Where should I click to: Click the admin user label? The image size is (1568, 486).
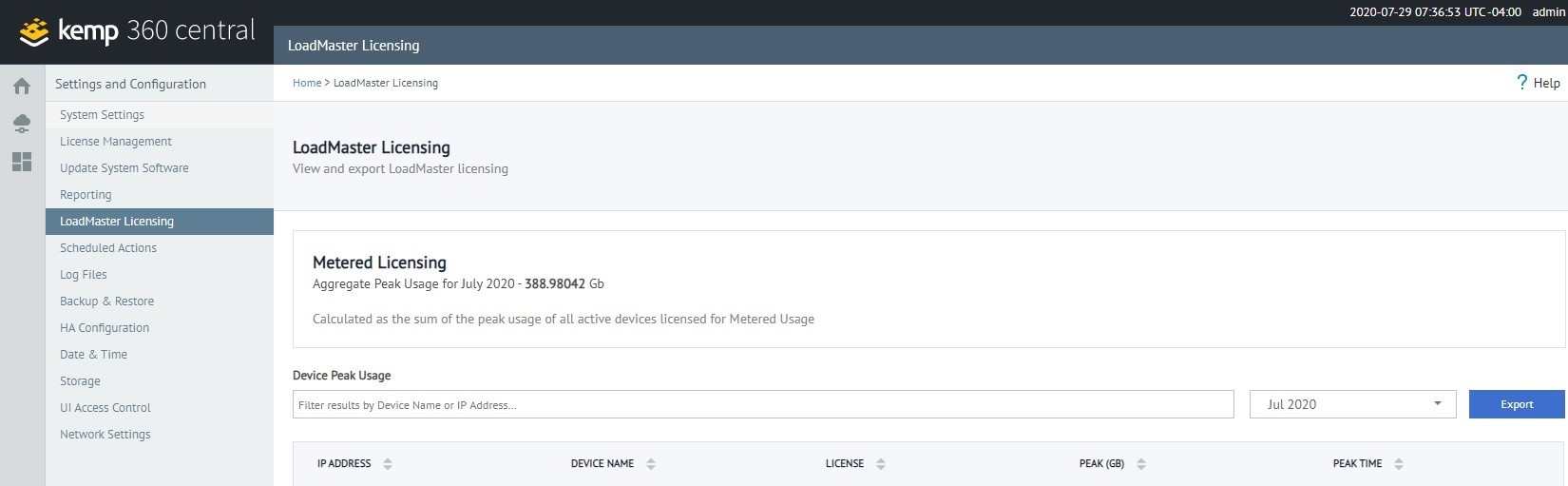tap(1548, 12)
